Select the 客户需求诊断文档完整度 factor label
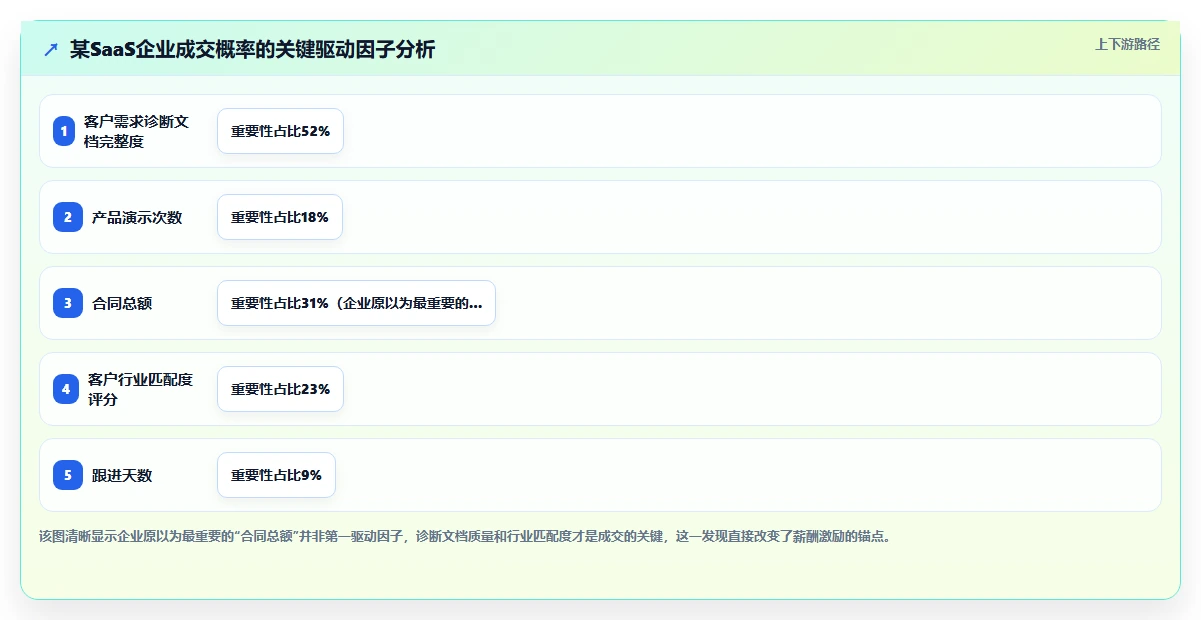Image resolution: width=1201 pixels, height=620 pixels. (x=137, y=131)
